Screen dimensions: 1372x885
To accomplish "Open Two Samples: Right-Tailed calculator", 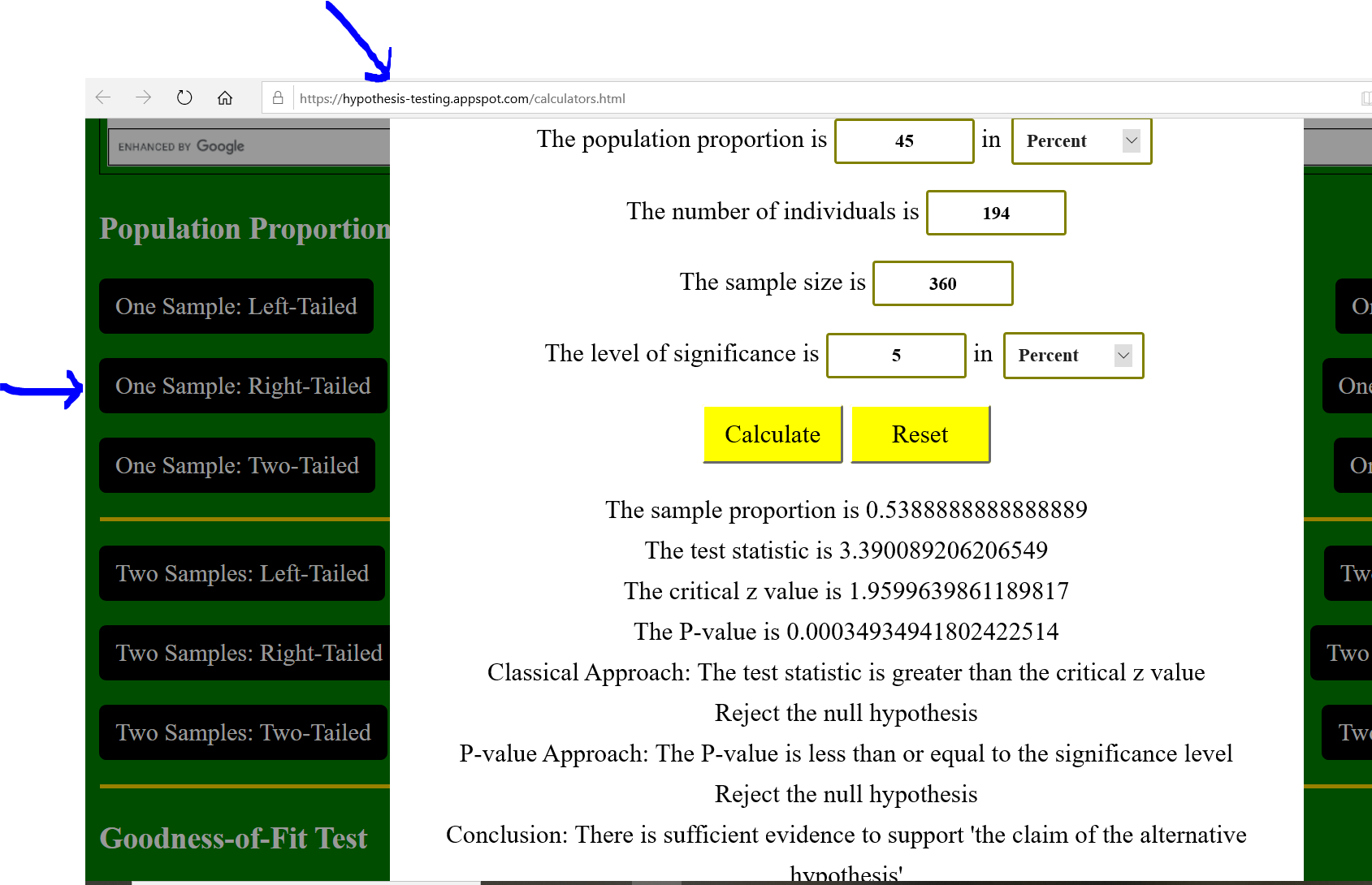I will click(245, 653).
